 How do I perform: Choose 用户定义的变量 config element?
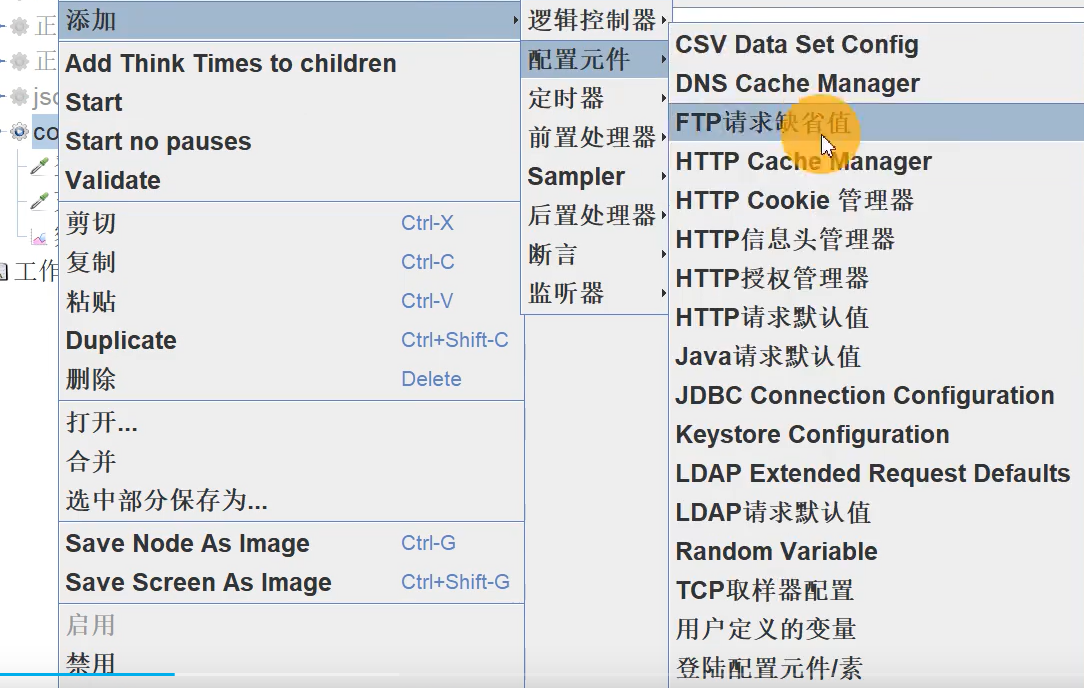pyautogui.click(x=765, y=630)
